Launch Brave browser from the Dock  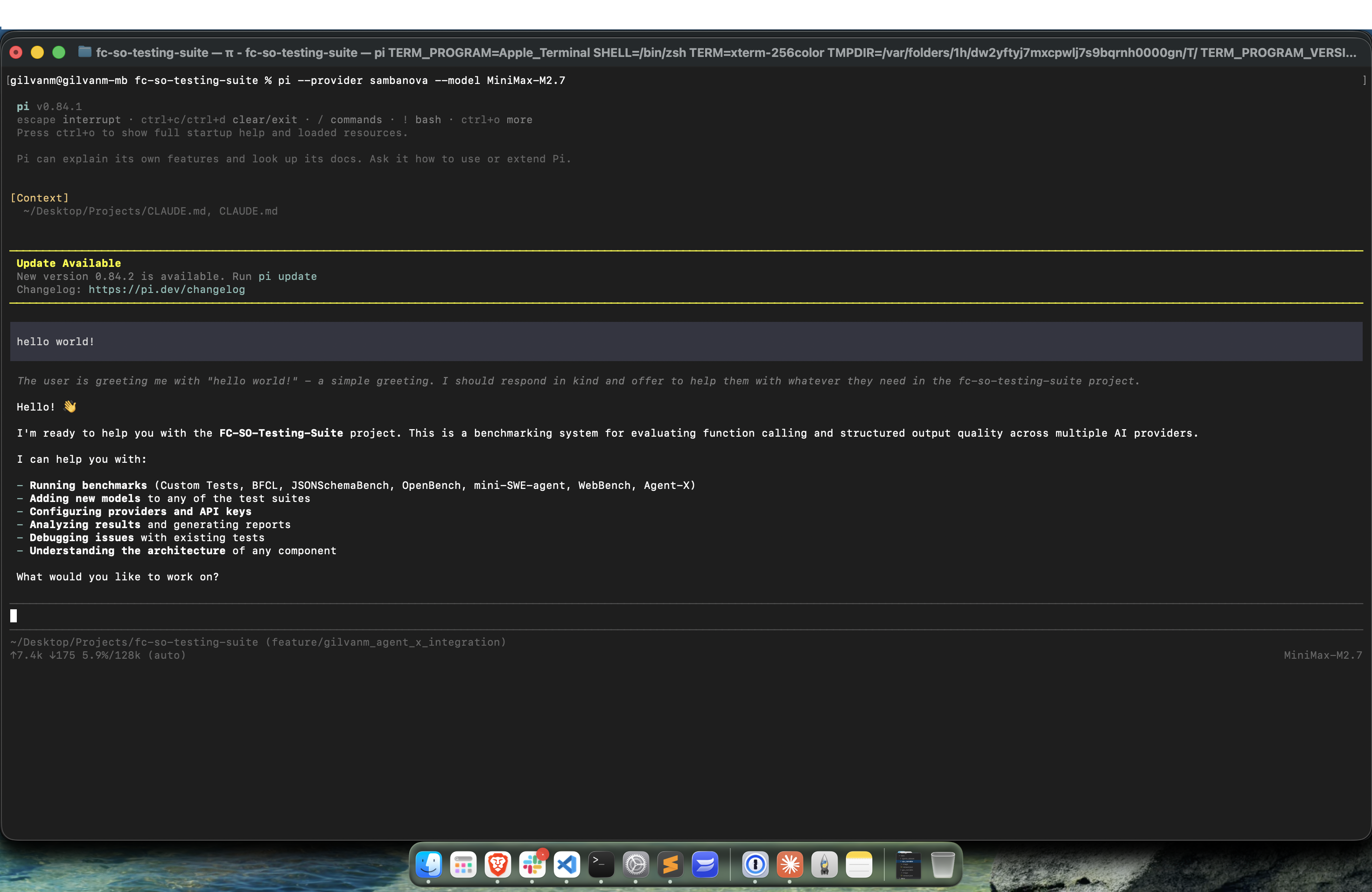pos(497,864)
